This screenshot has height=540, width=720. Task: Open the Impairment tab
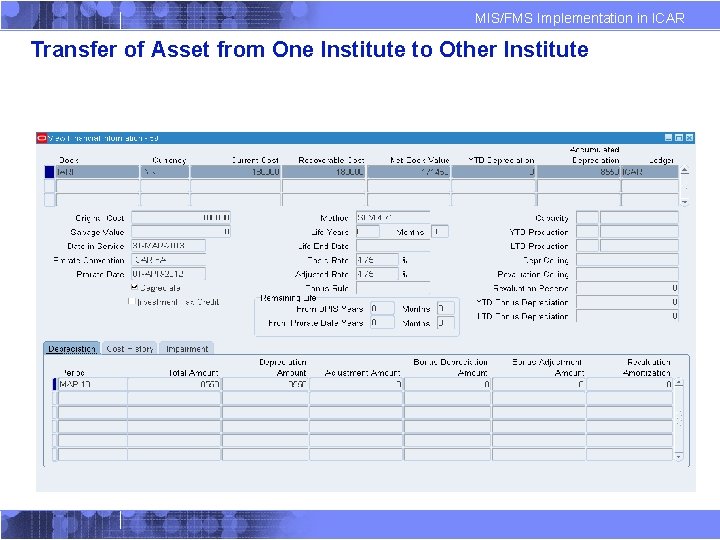point(186,349)
